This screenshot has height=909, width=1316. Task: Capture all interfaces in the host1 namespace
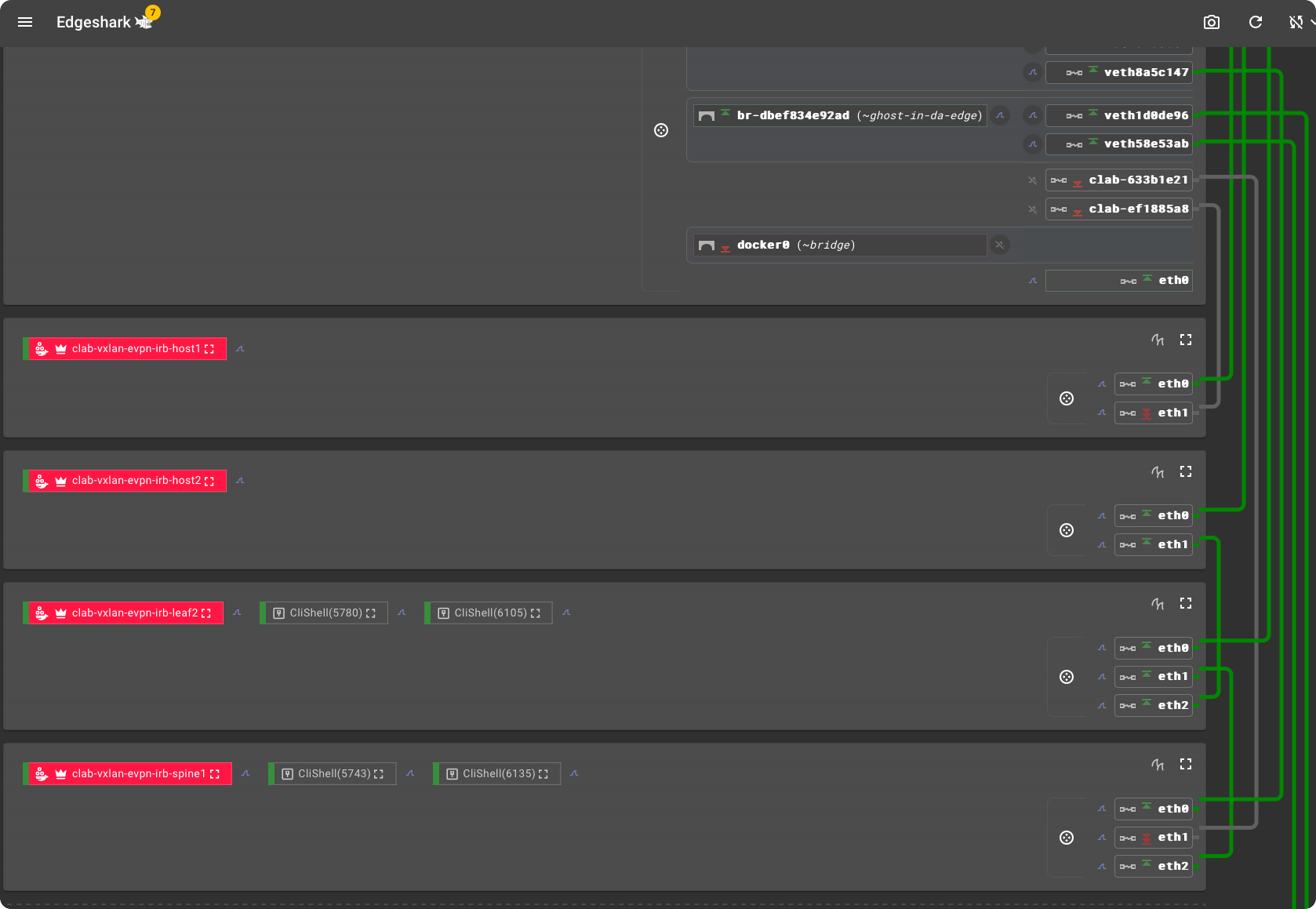click(x=1158, y=340)
